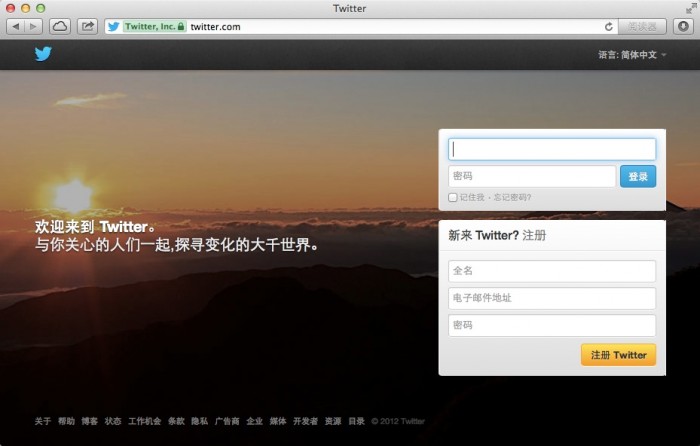Click the Twitter bird logo in page header
This screenshot has width=700, height=446.
pos(43,54)
